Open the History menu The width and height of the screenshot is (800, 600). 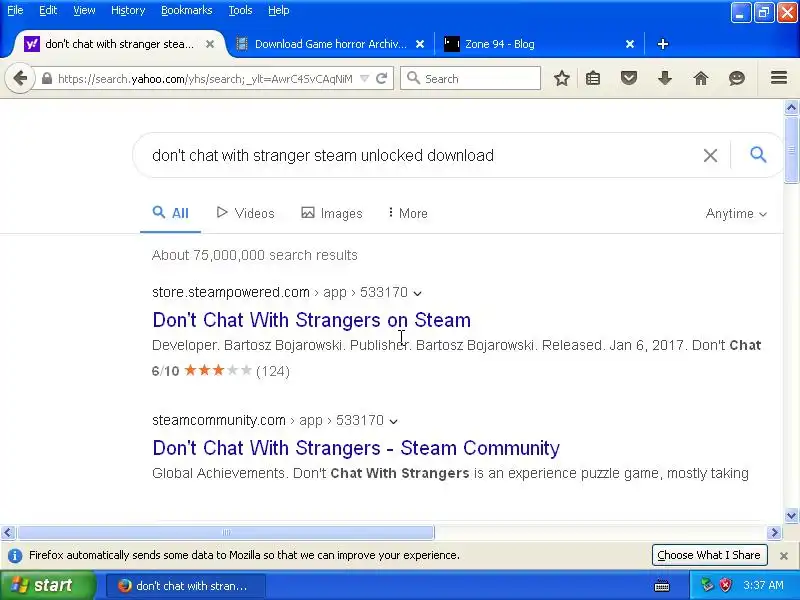128,10
